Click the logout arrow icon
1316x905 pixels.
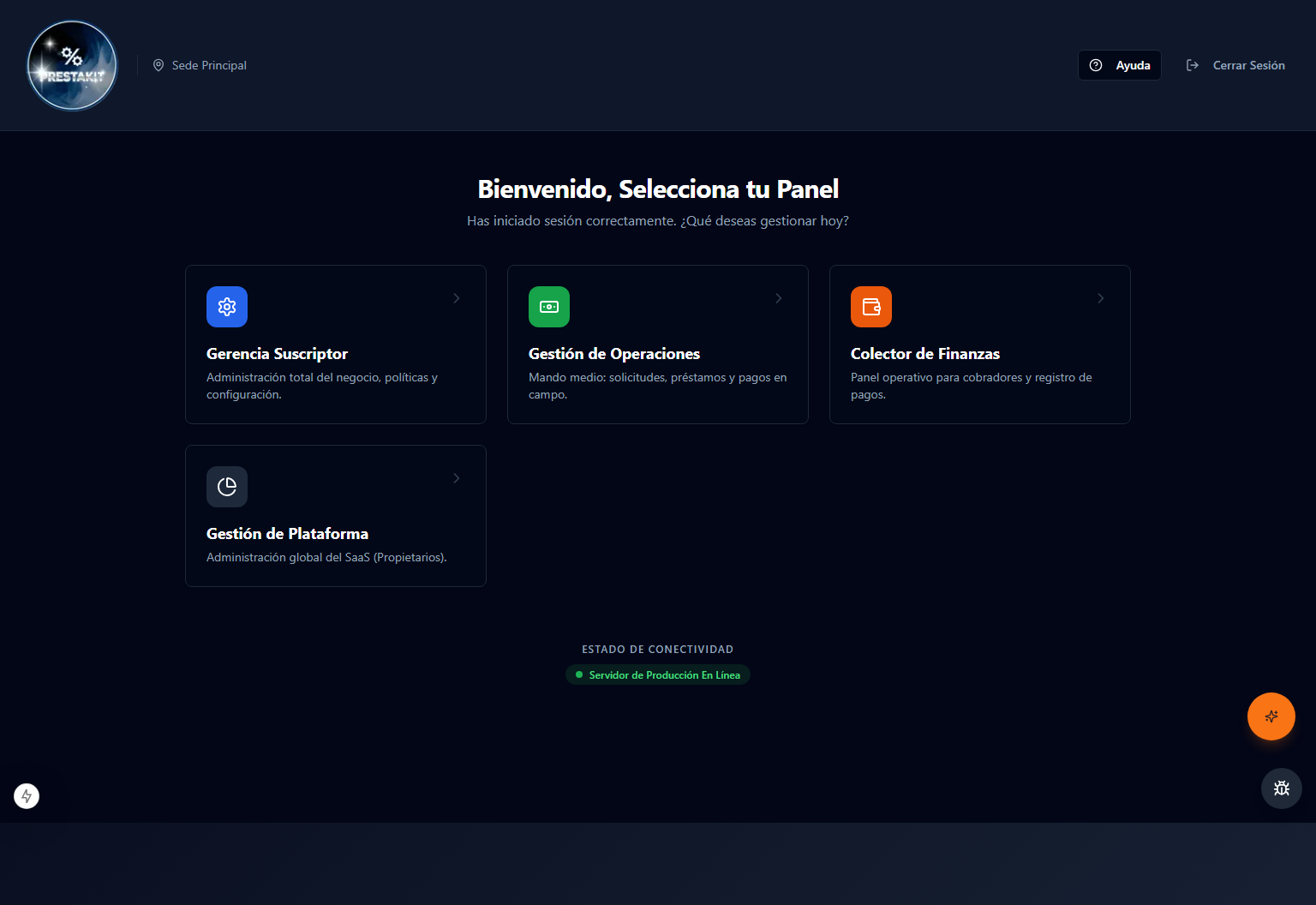coord(1193,65)
